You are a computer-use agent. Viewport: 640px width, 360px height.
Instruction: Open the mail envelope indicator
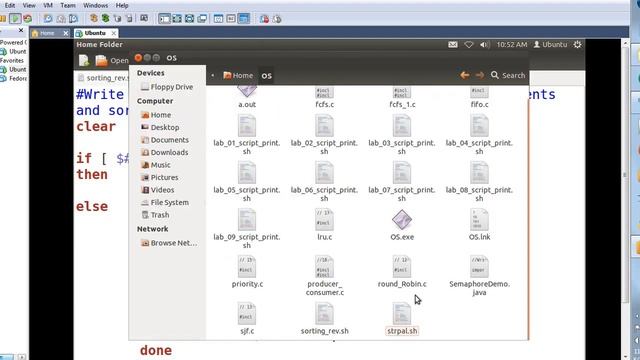click(453, 44)
